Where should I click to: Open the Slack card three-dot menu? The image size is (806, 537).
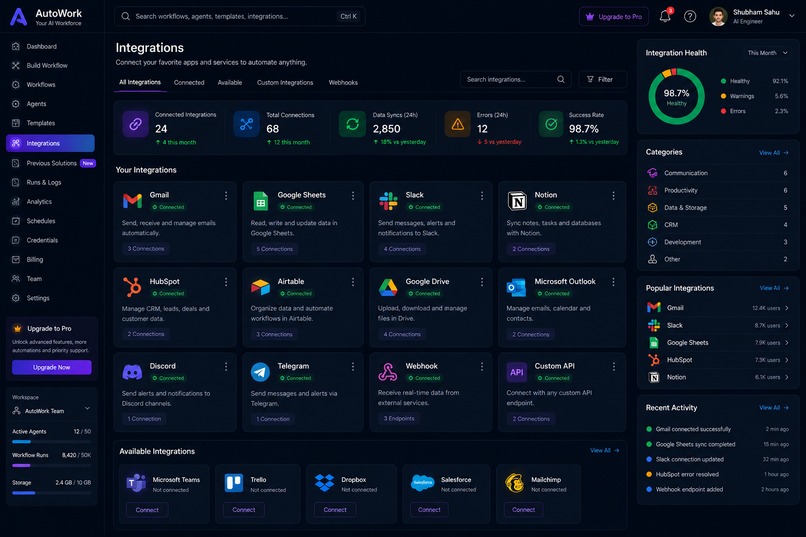482,196
